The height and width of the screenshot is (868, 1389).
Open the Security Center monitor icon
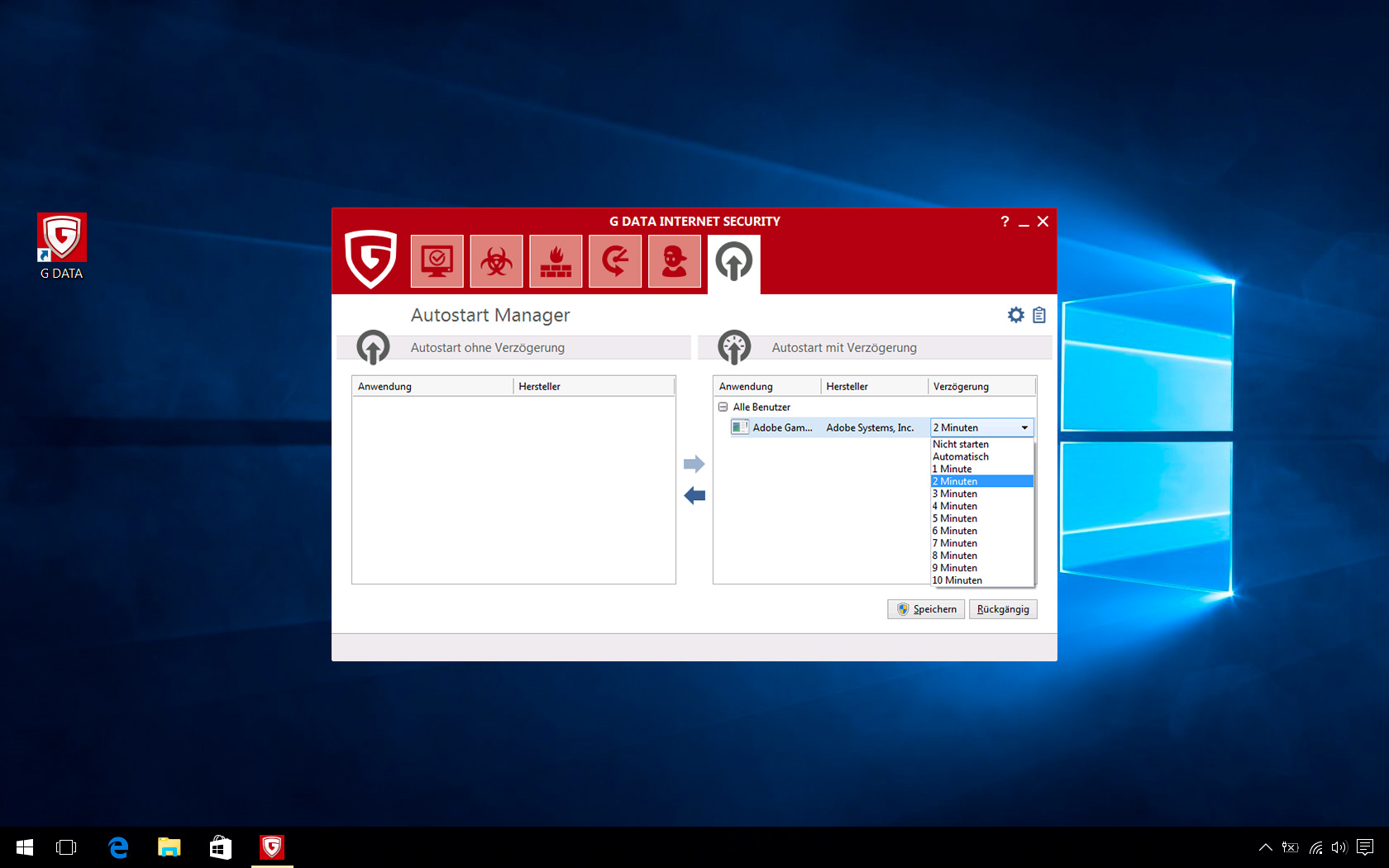coord(437,261)
